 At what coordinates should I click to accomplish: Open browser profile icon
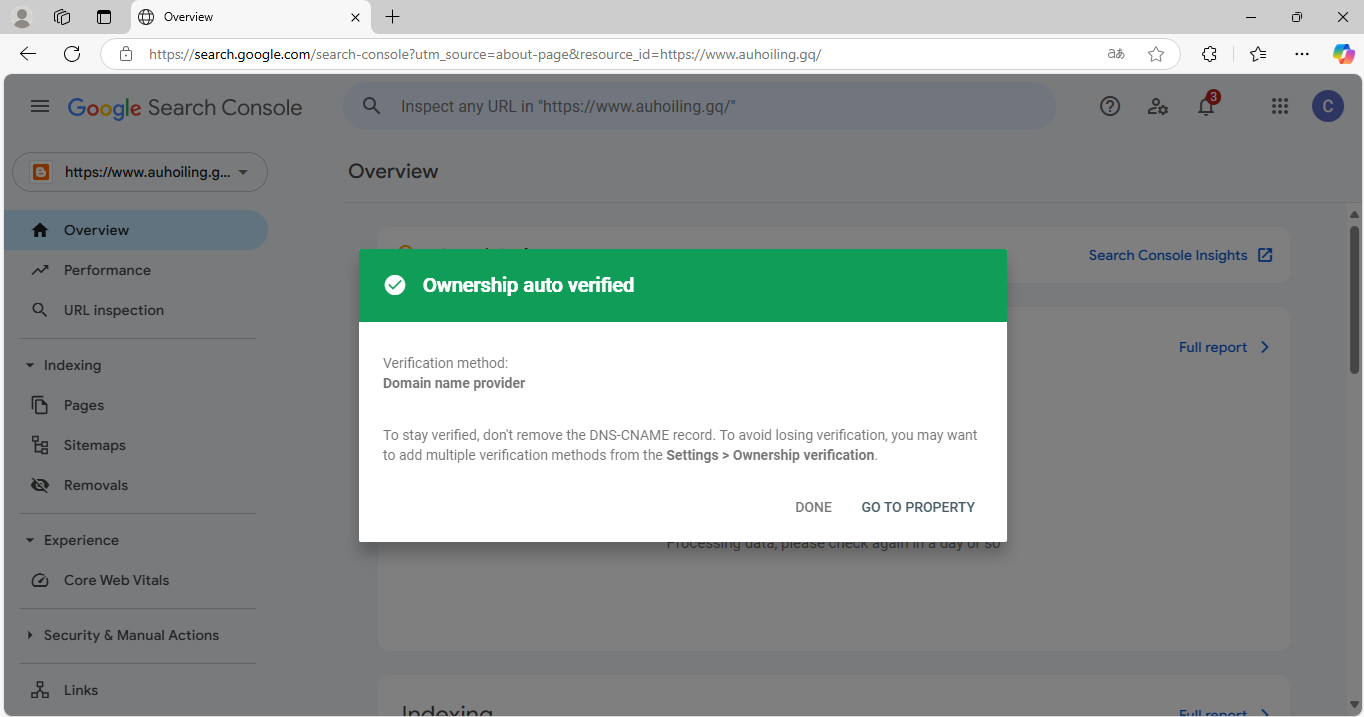(x=21, y=17)
